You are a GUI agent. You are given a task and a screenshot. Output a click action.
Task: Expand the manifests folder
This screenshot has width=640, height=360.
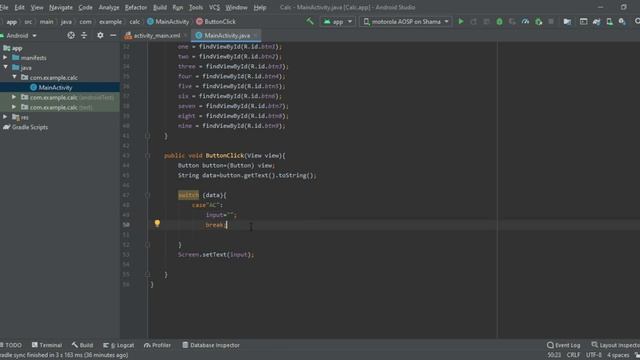(x=5, y=58)
